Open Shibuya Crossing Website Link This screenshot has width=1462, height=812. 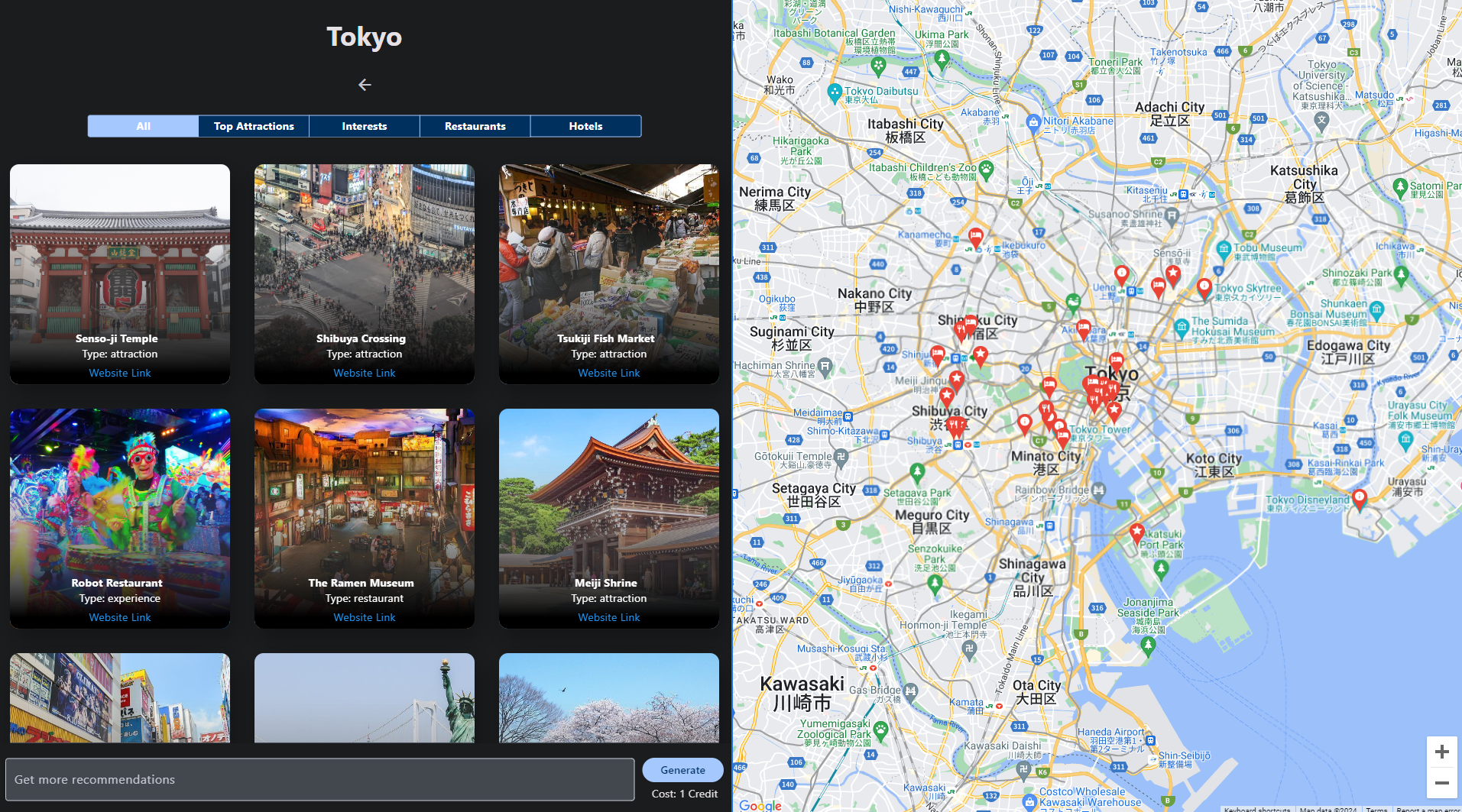(x=365, y=373)
